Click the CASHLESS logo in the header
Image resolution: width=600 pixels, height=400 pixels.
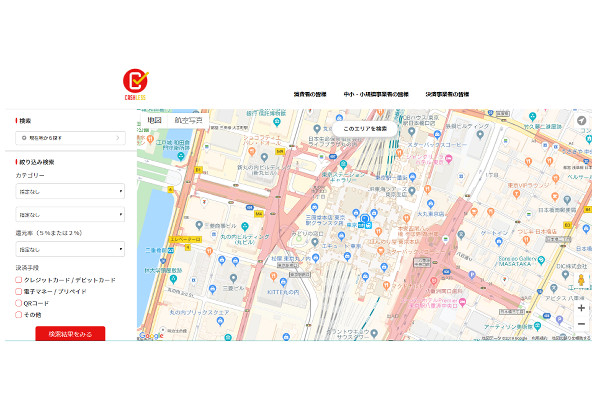click(135, 84)
